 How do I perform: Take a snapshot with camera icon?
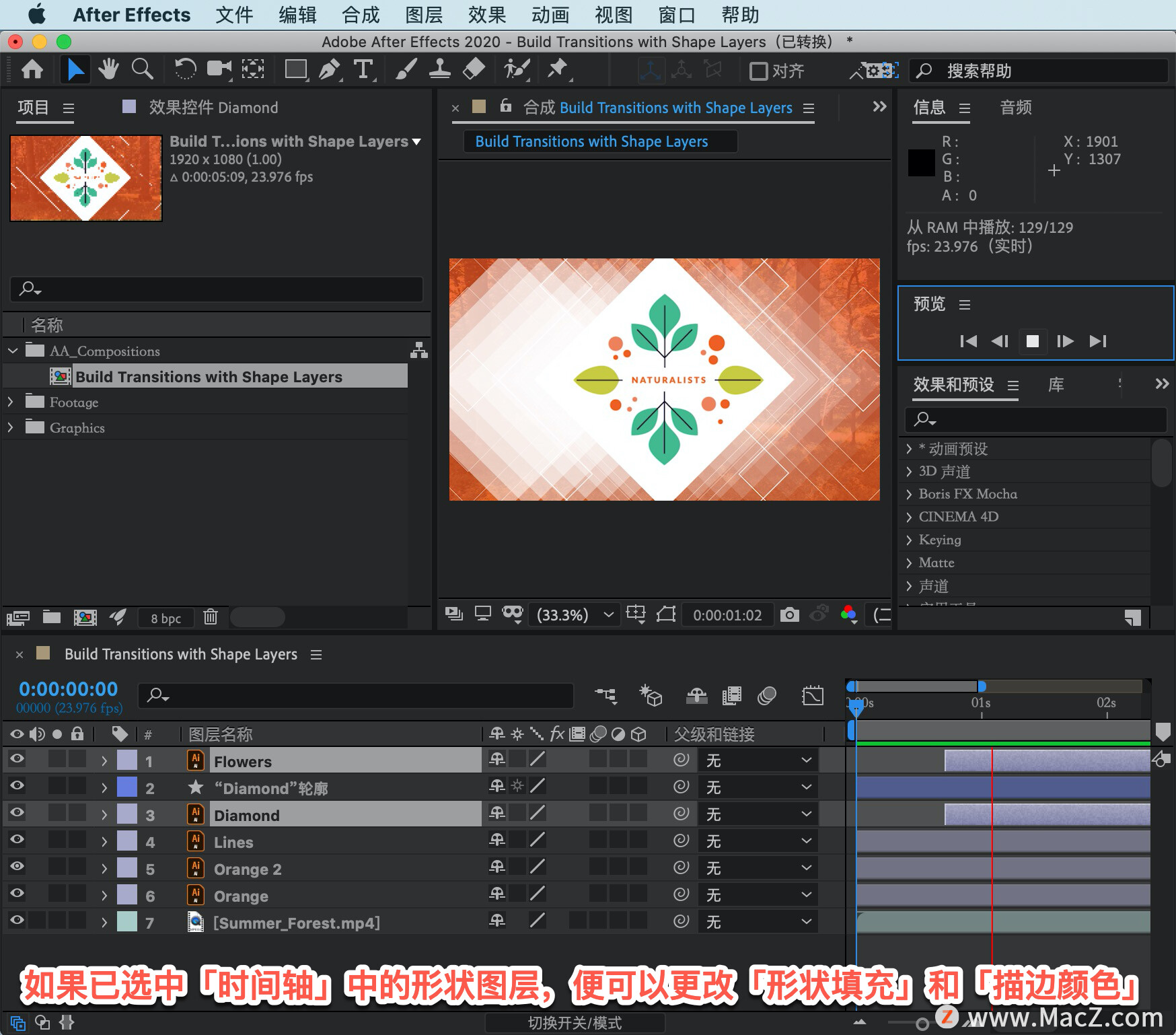pyautogui.click(x=790, y=614)
